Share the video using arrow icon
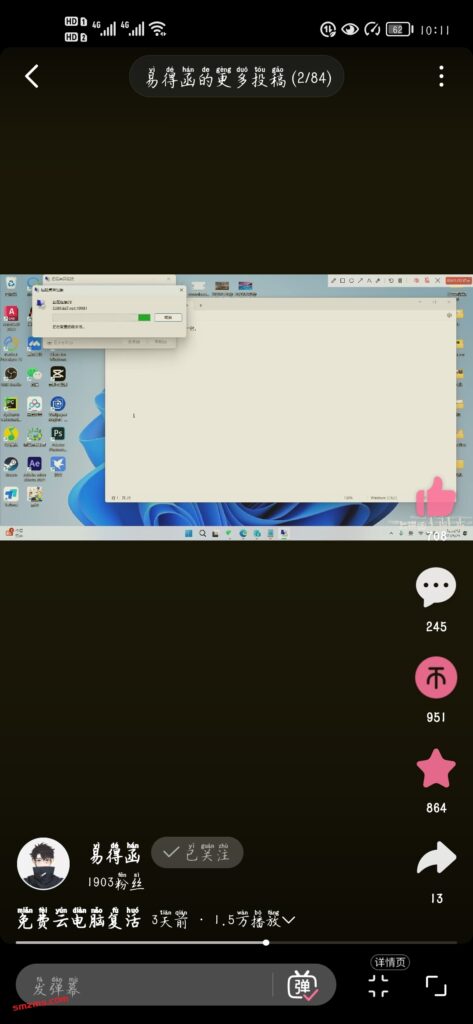 point(436,859)
